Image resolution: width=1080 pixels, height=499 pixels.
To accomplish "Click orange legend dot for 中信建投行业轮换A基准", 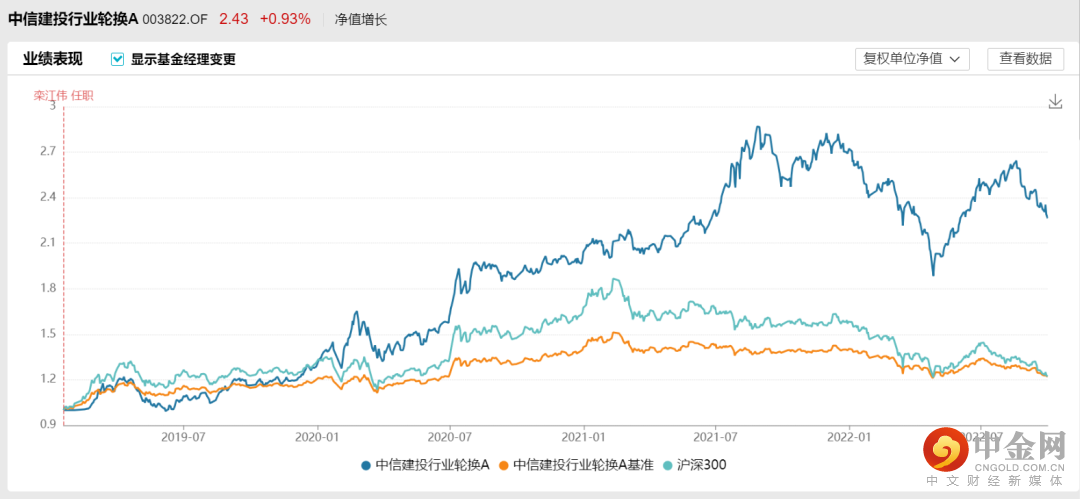I will click(x=505, y=465).
